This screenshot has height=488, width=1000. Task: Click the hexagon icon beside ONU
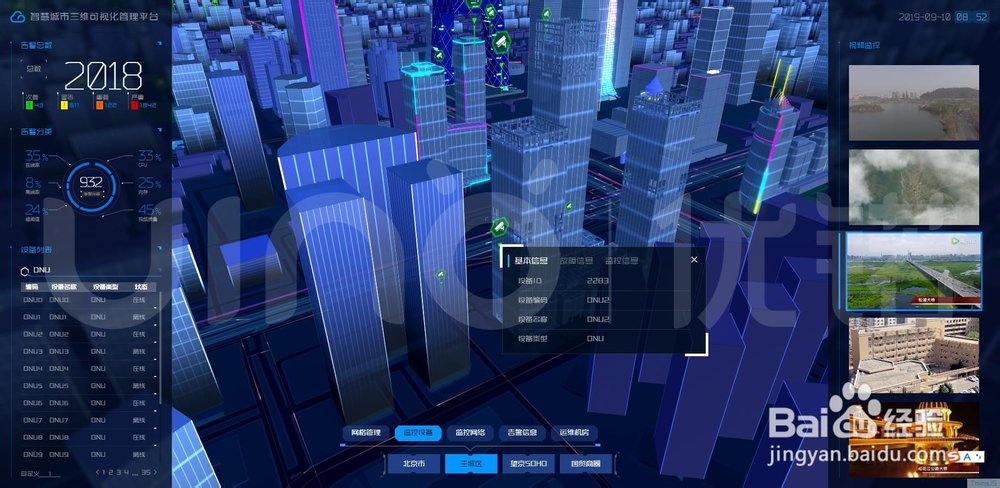(x=25, y=270)
